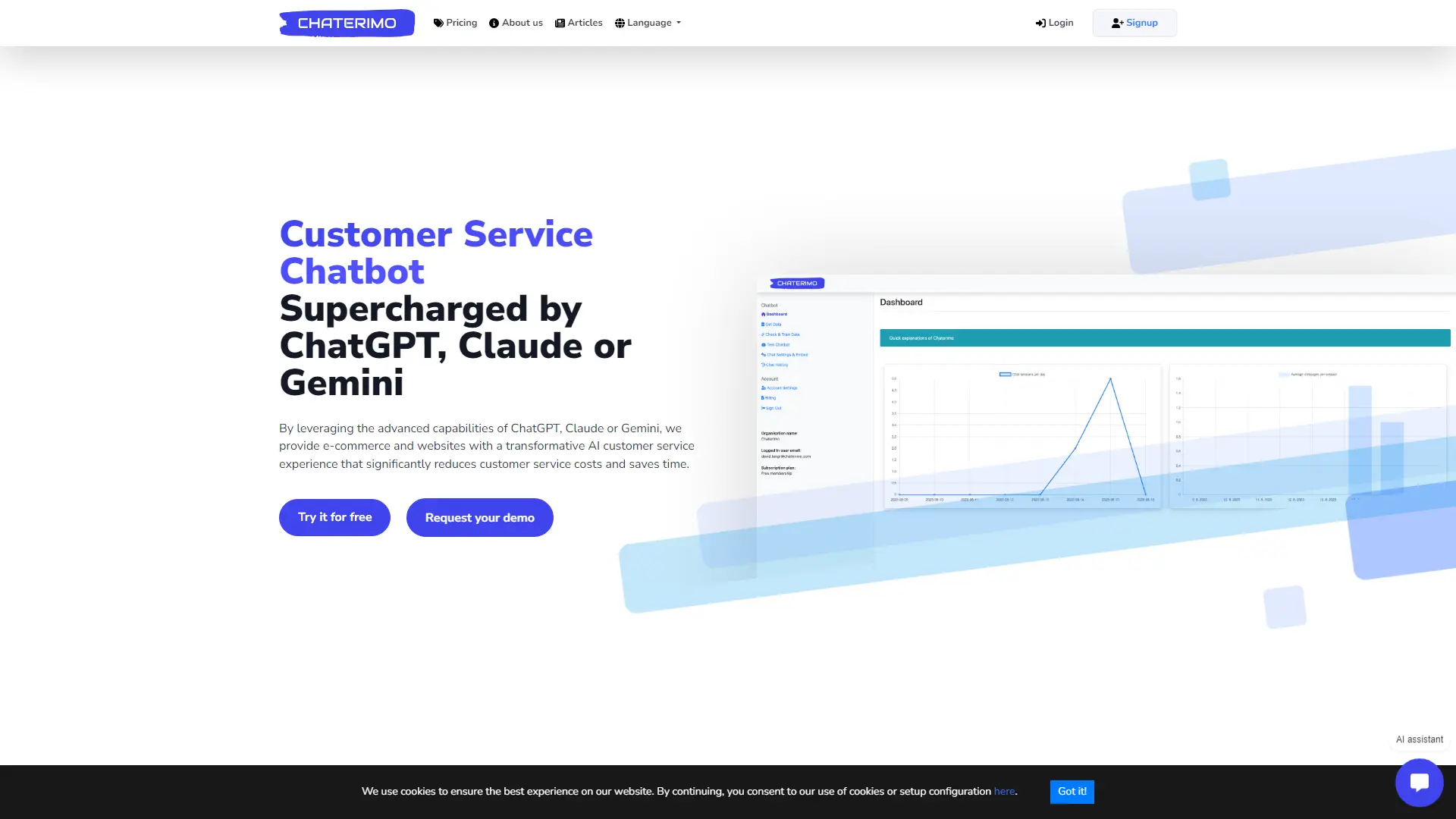Viewport: 1456px width, 819px height.
Task: Expand the Language menu chevron
Action: pyautogui.click(x=679, y=23)
